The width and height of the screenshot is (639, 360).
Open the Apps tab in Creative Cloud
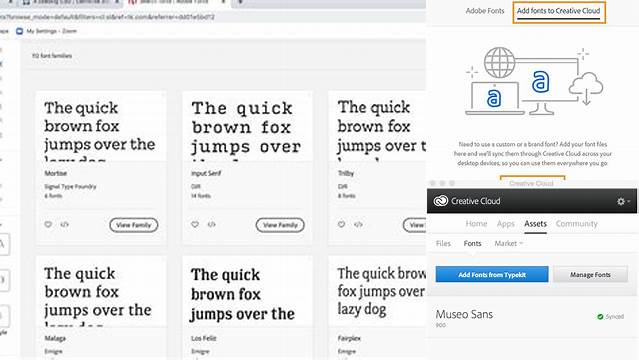coord(505,223)
